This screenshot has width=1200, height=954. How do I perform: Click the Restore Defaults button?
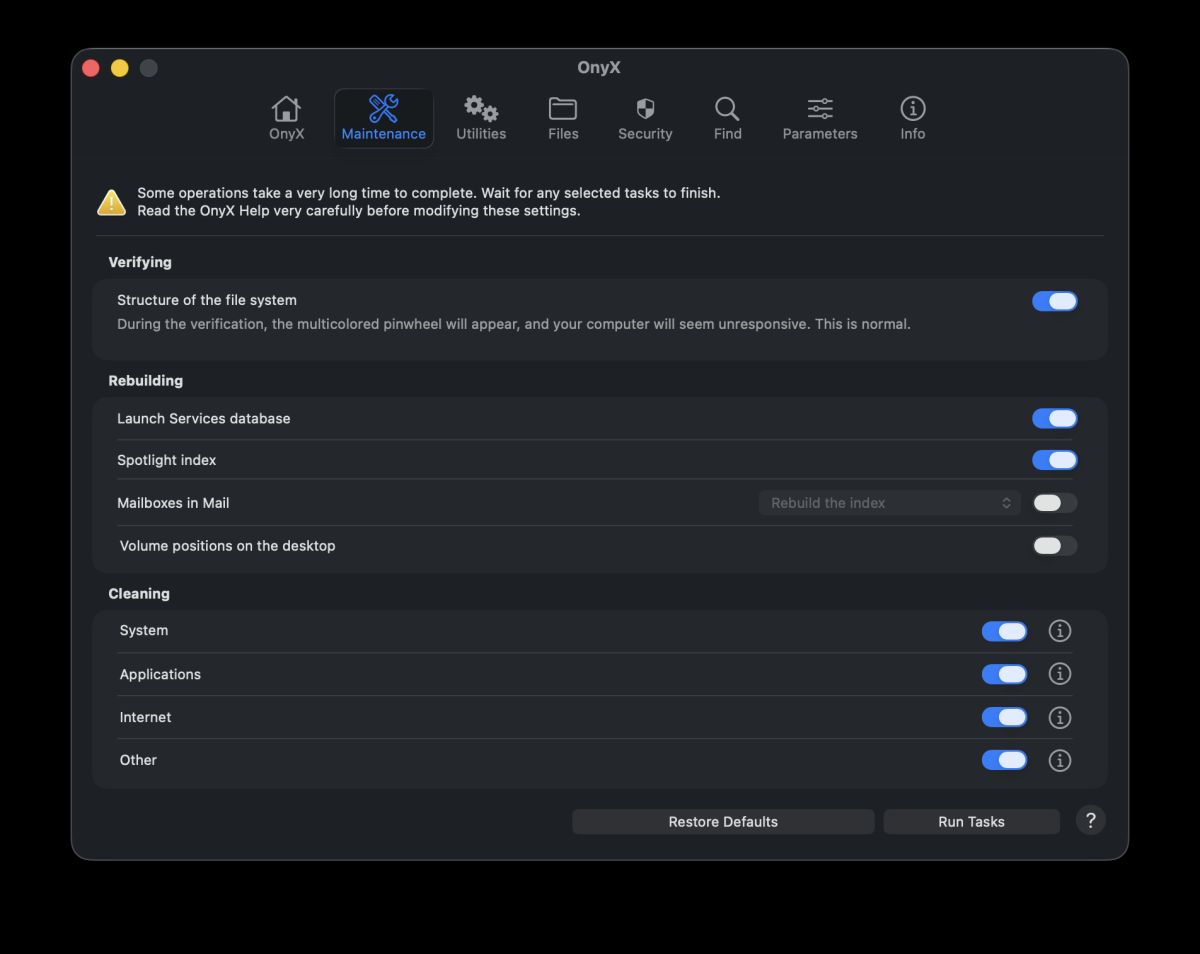(723, 822)
